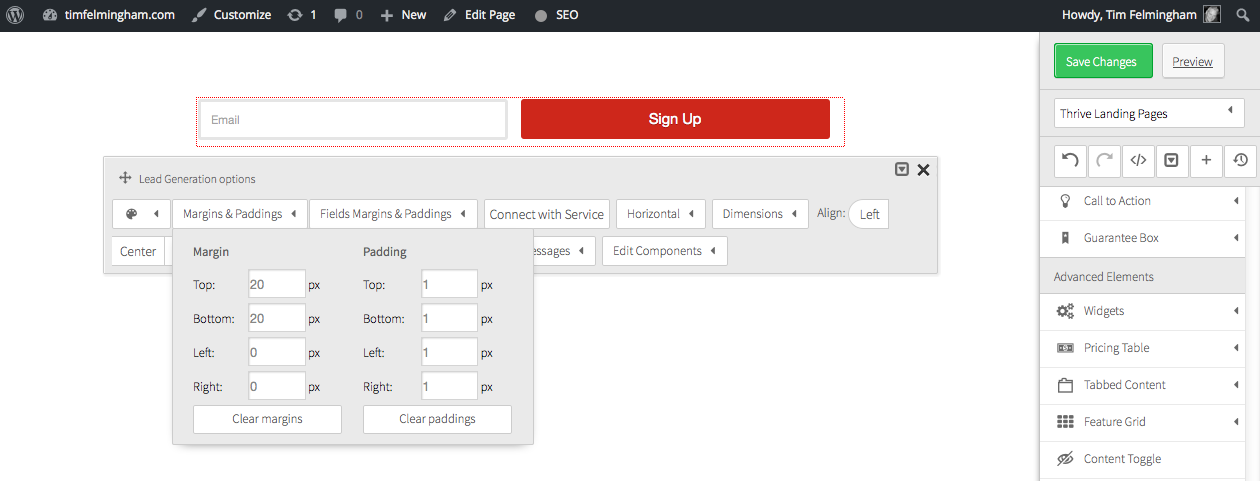Toggle the Margins & Paddings dropdown
The width and height of the screenshot is (1260, 481).
[x=239, y=214]
